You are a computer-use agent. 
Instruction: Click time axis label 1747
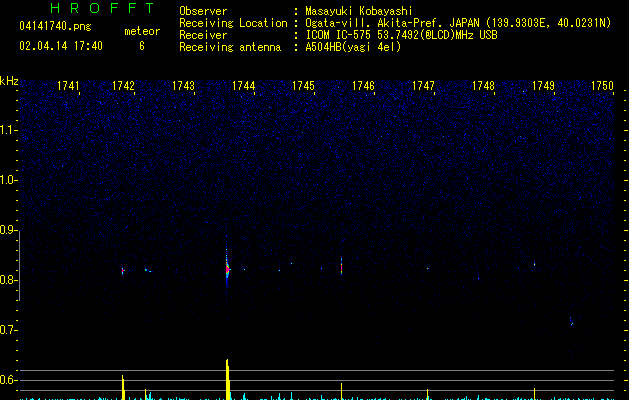424,86
